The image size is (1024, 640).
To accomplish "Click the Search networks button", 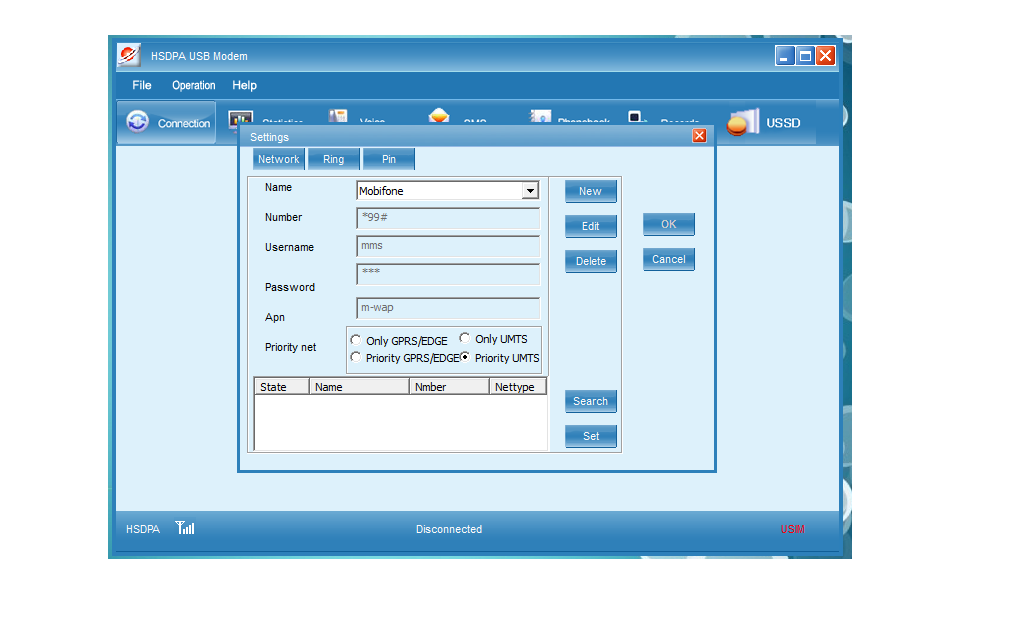I will 590,401.
